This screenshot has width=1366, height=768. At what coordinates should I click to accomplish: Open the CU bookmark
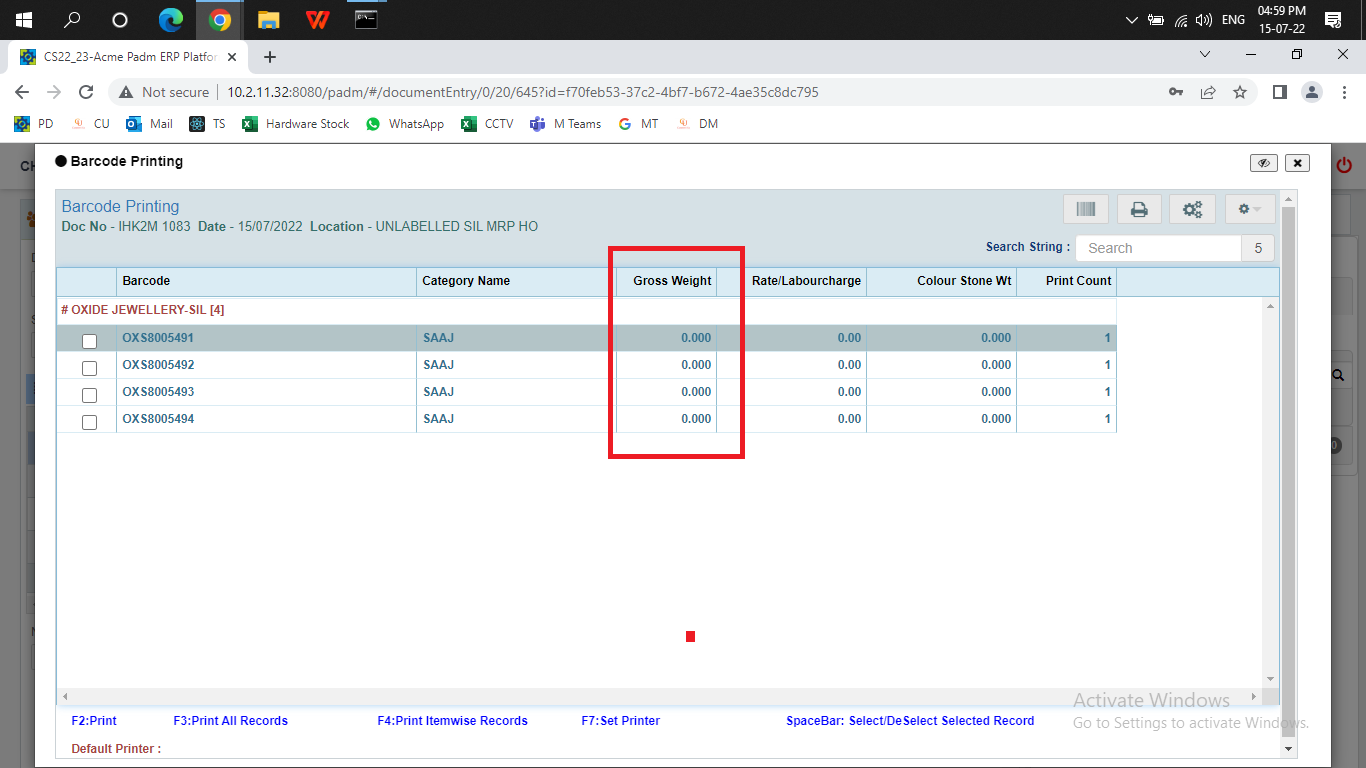[91, 124]
